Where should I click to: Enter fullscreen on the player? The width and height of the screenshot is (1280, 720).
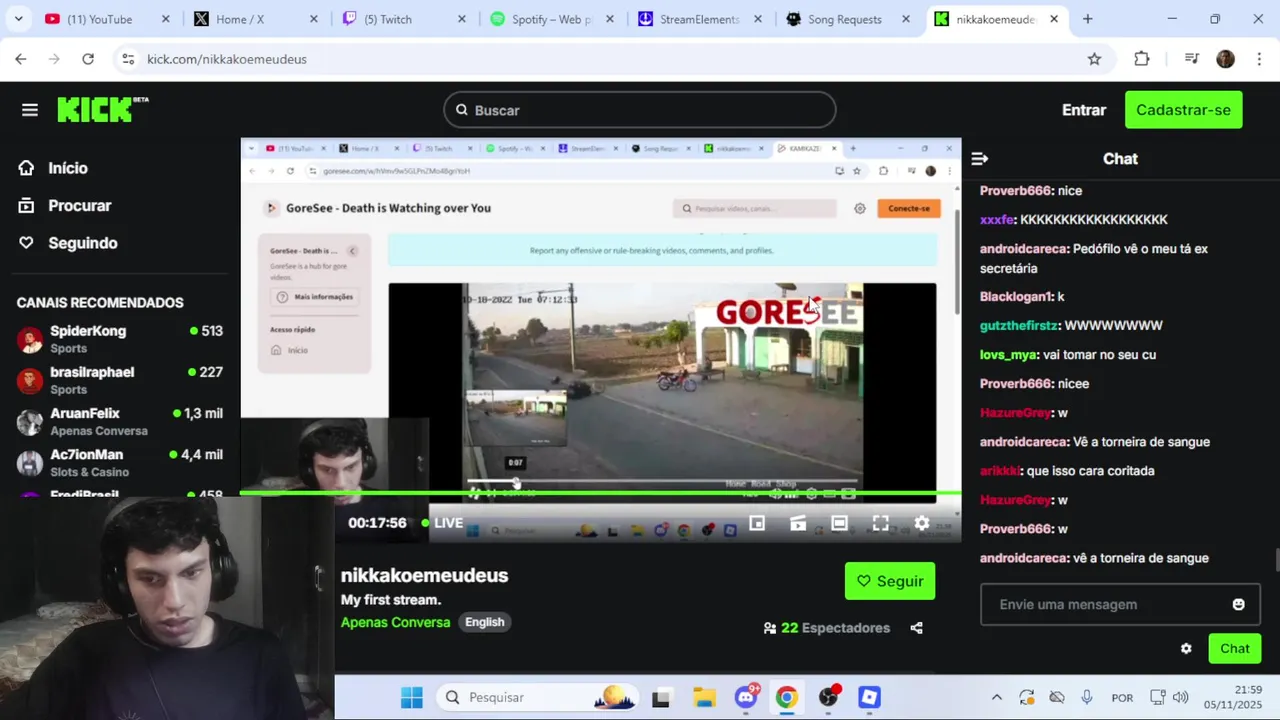coord(880,523)
